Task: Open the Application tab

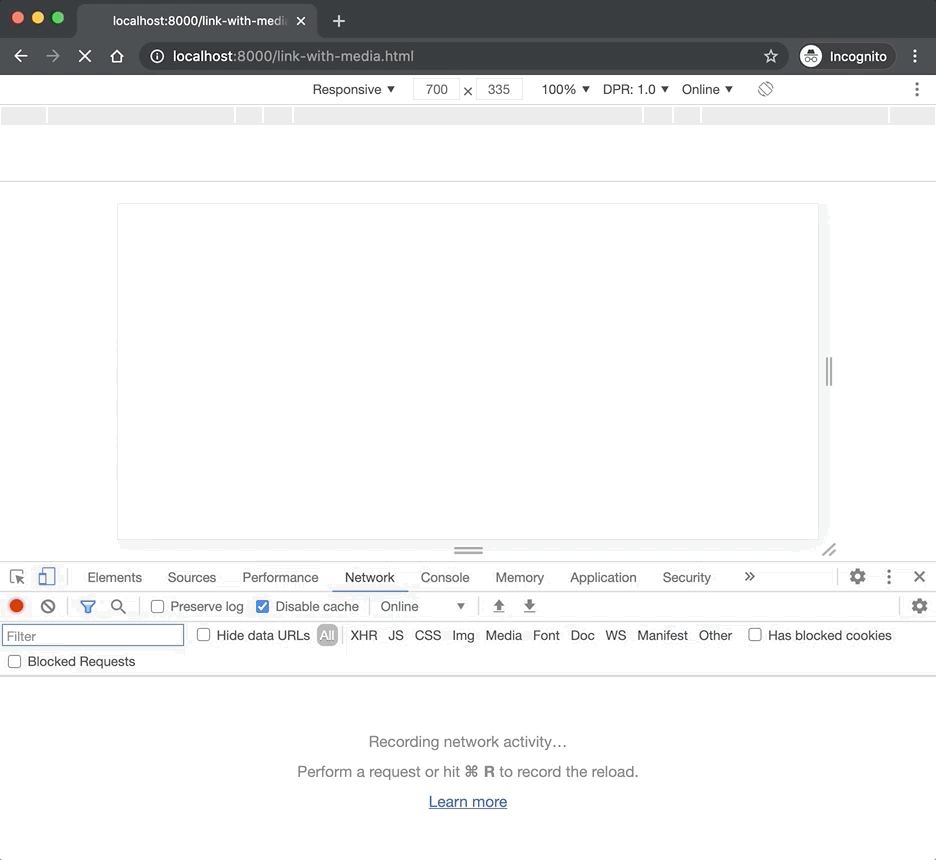Action: tap(603, 577)
